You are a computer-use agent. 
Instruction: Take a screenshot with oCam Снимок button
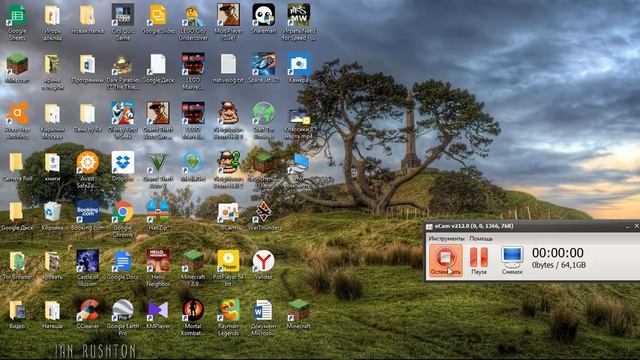[512, 260]
